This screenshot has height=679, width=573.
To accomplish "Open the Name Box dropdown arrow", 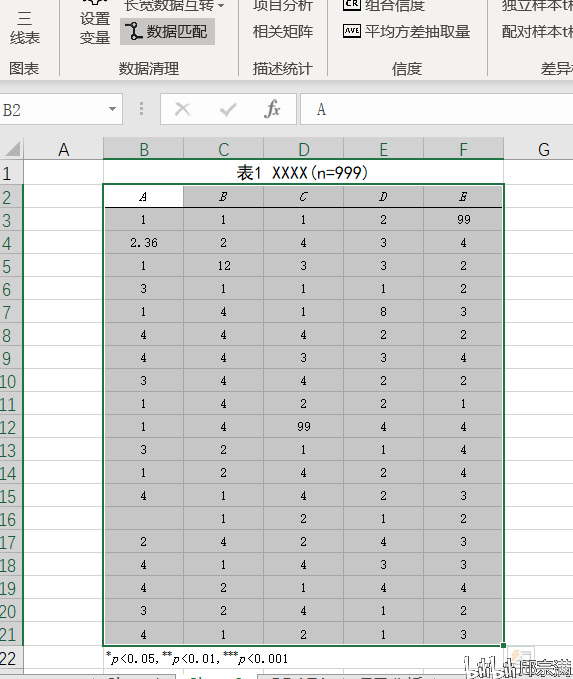I will [x=112, y=109].
